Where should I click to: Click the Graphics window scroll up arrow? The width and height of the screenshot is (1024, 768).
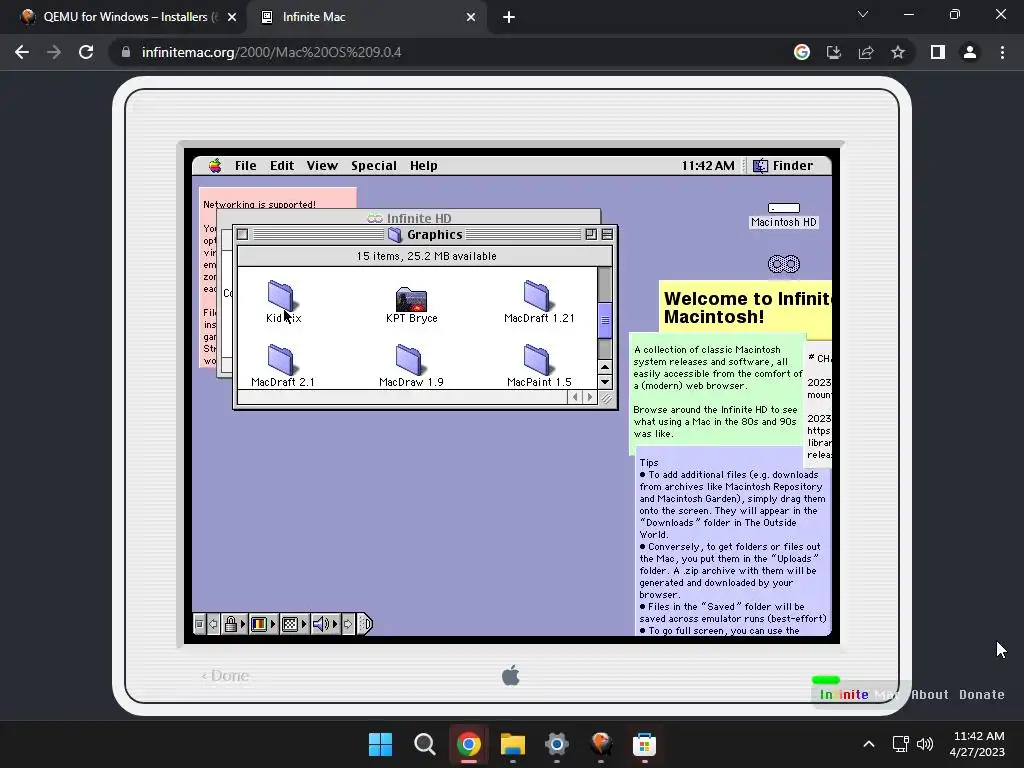pos(605,368)
